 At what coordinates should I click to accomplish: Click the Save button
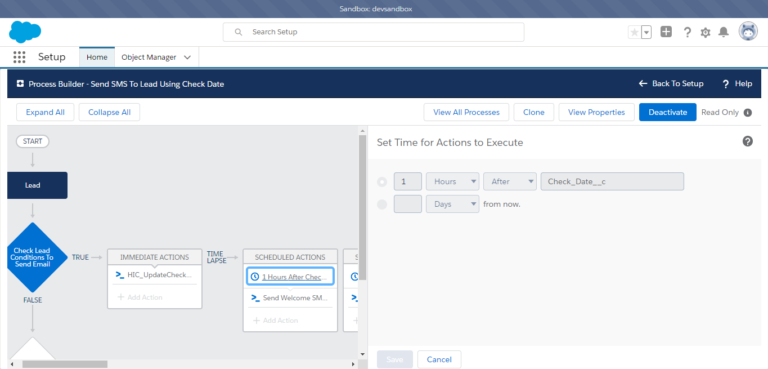pos(395,360)
